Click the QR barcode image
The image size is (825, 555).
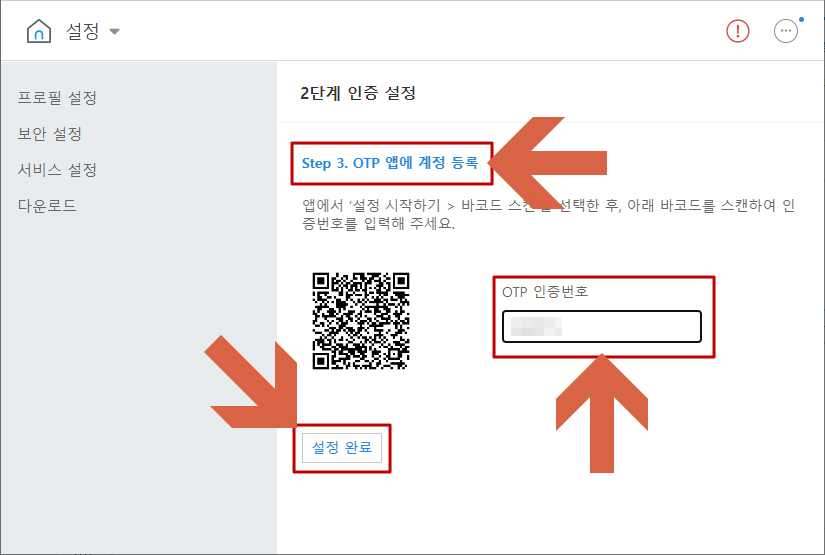pyautogui.click(x=361, y=320)
